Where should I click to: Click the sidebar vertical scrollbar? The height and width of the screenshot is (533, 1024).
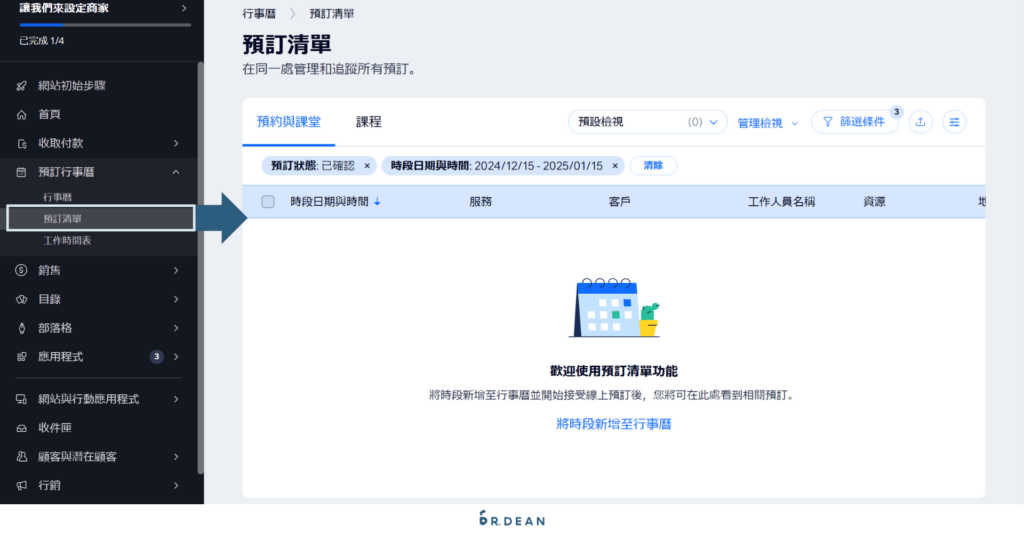tap(200, 268)
